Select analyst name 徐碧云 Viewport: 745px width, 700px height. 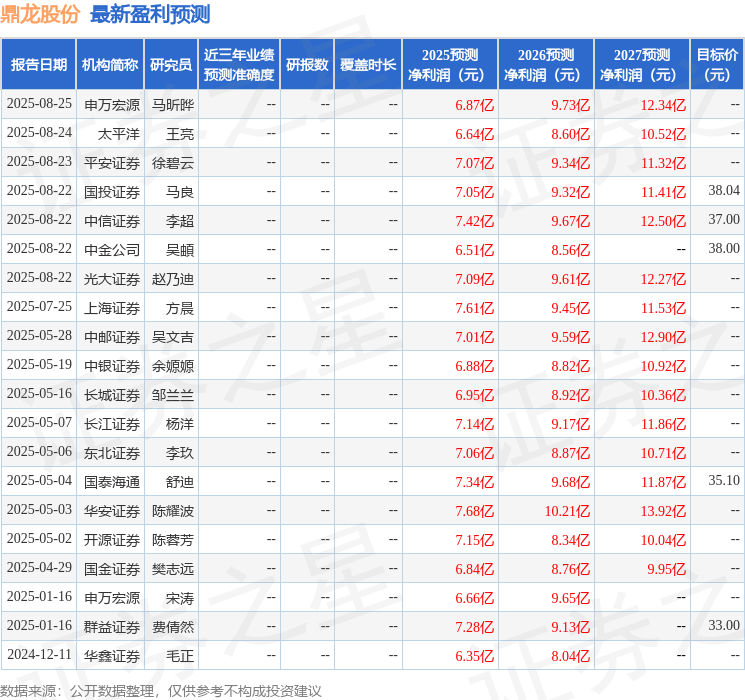(173, 163)
